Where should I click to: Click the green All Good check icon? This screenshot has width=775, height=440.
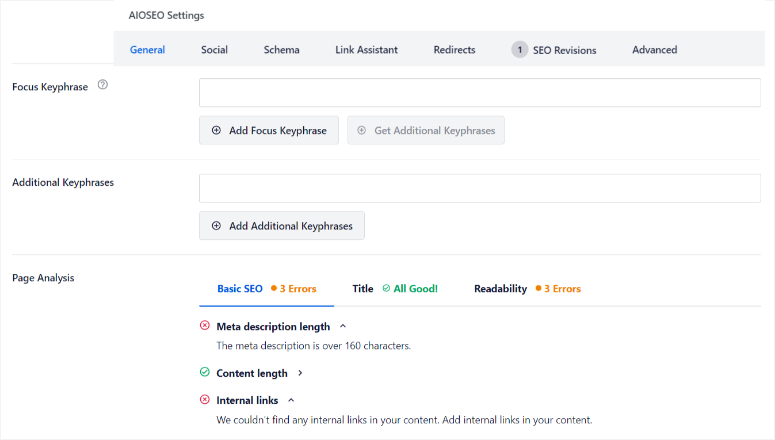pos(386,289)
